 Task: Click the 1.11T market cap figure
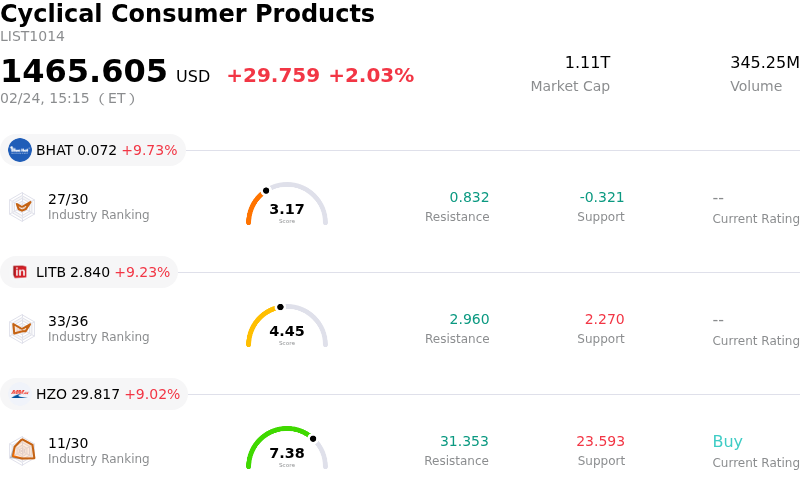click(x=587, y=63)
